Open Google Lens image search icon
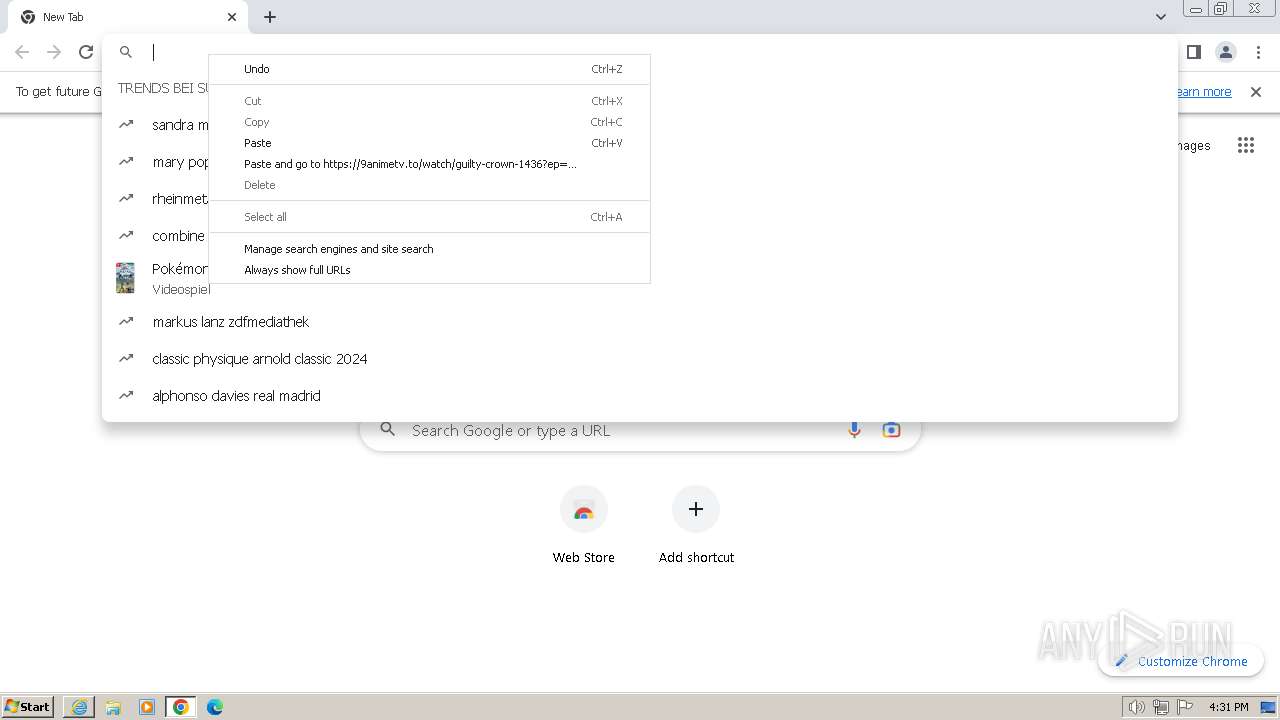The width and height of the screenshot is (1280, 720). pyautogui.click(x=891, y=430)
